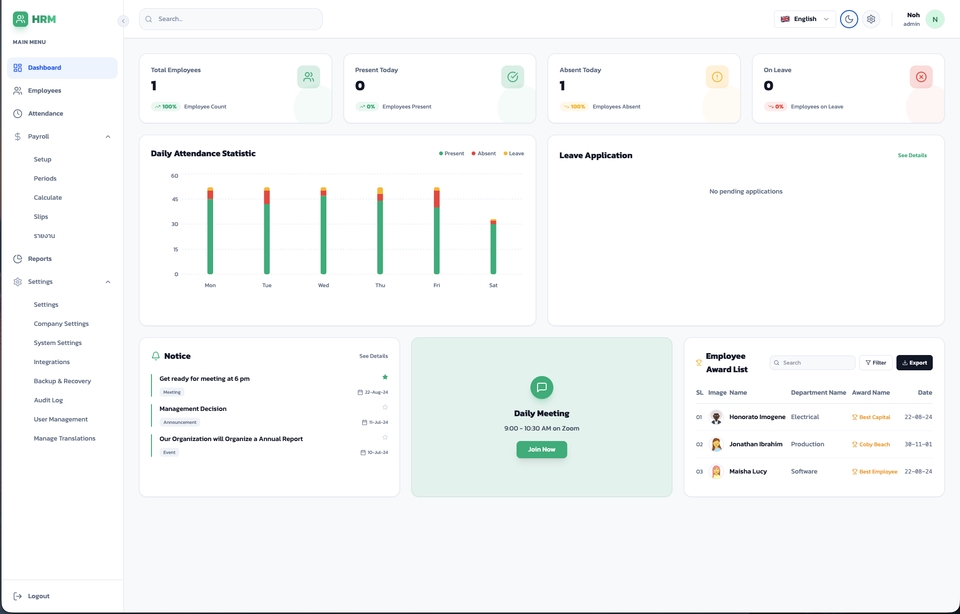Click the Absent Today warning icon

coord(716,77)
